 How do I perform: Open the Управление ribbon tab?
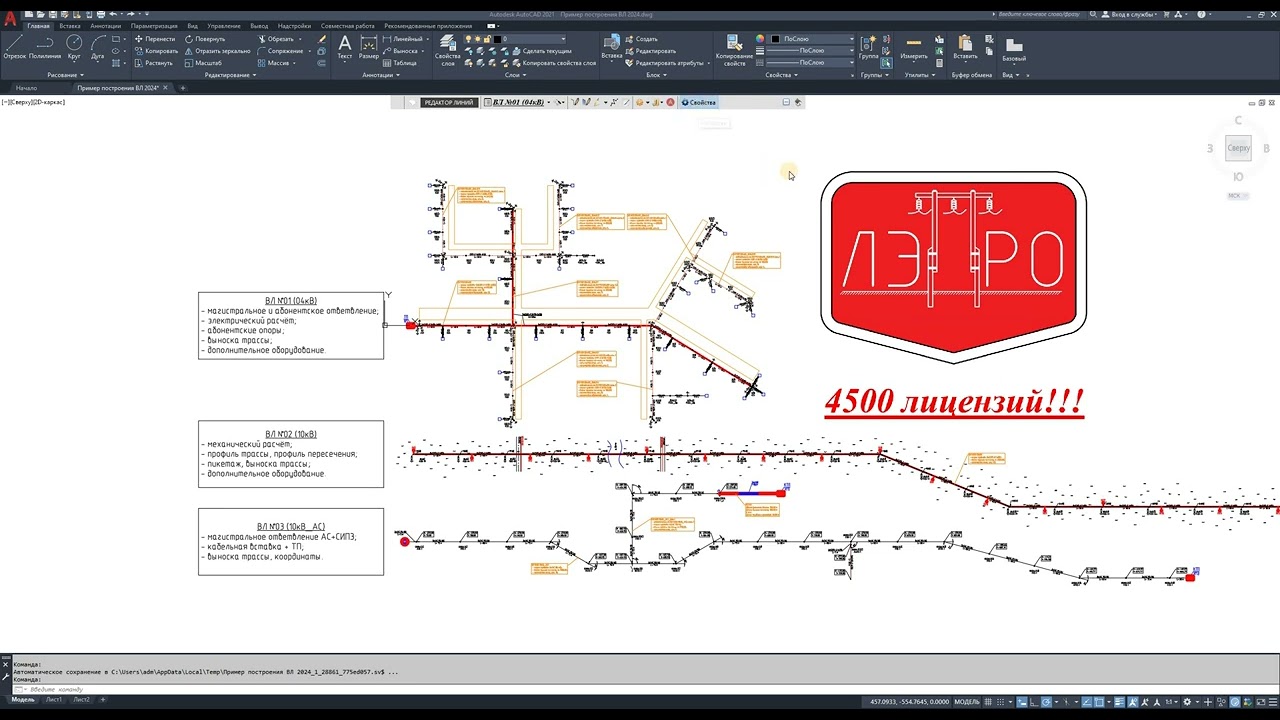click(x=224, y=26)
